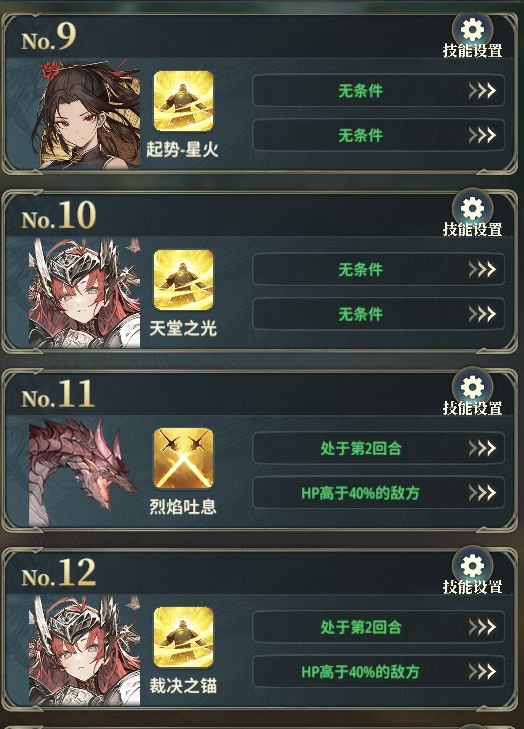Expand second 无条件 condition in No.9
Image resolution: width=524 pixels, height=729 pixels.
click(x=378, y=135)
